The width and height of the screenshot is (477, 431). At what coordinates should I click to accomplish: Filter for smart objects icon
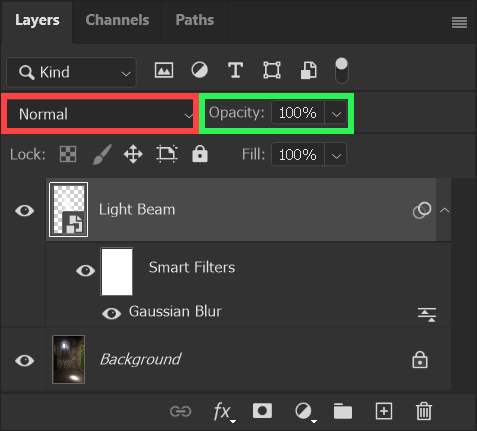pyautogui.click(x=309, y=70)
